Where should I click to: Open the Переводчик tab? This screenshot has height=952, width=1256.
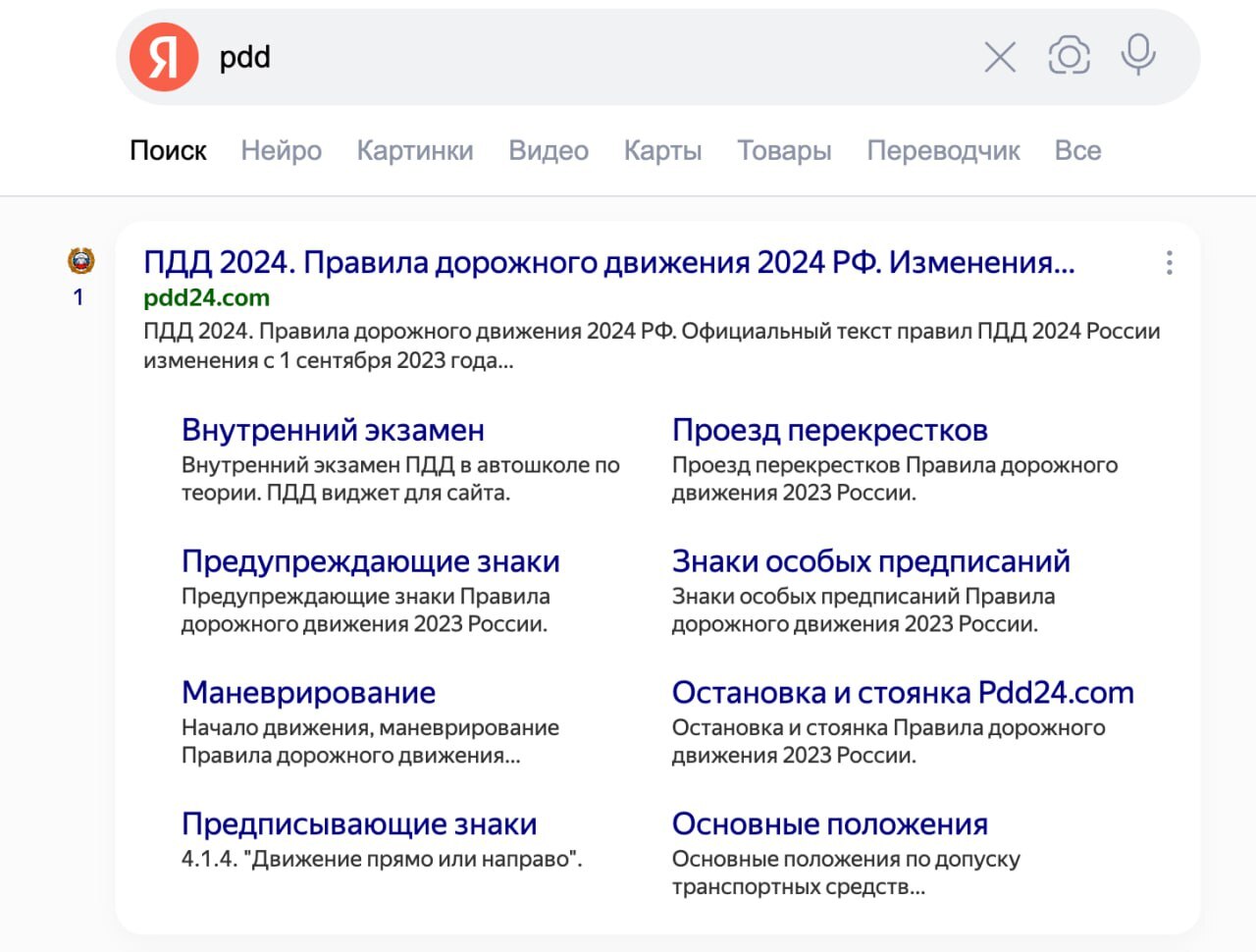(943, 150)
